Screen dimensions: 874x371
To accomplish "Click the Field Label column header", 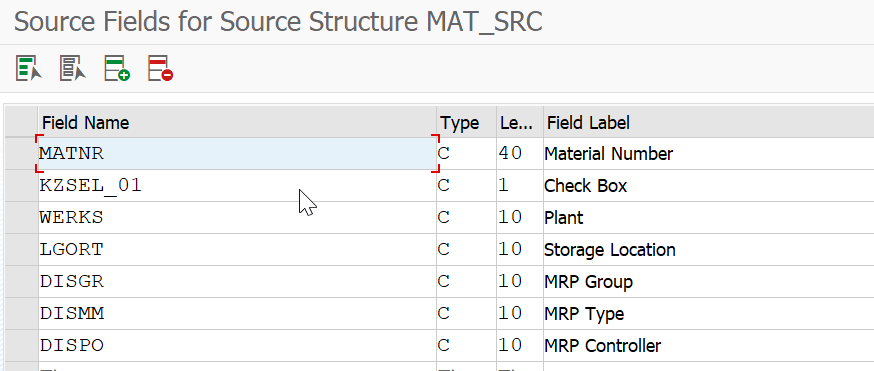I will pos(708,123).
